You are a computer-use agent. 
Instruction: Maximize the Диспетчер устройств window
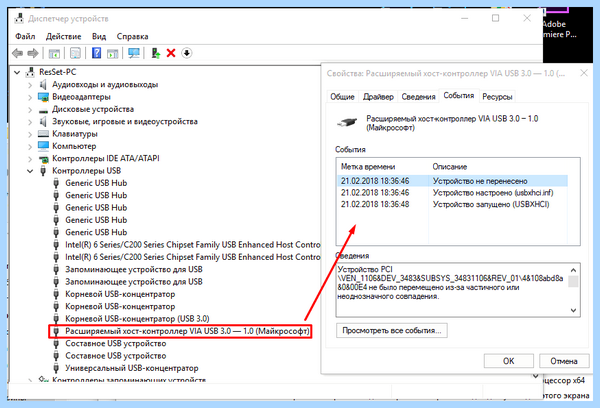[496, 18]
